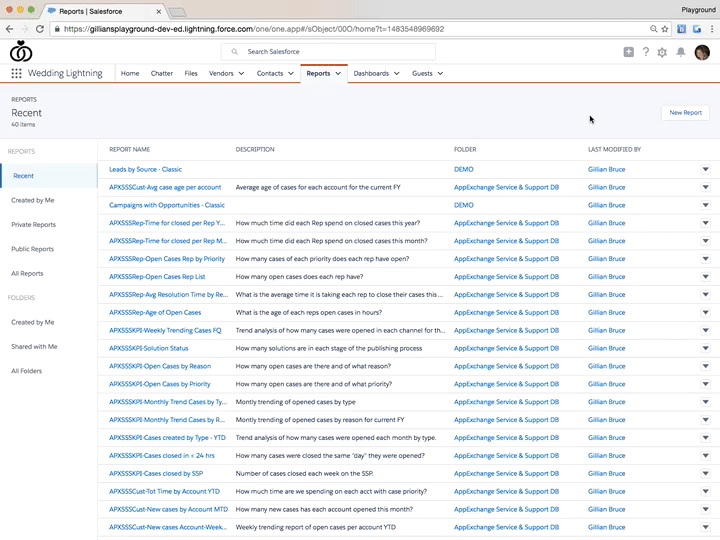This screenshot has width=720, height=540.
Task: Open the App Launcher grid icon
Action: tap(17, 73)
